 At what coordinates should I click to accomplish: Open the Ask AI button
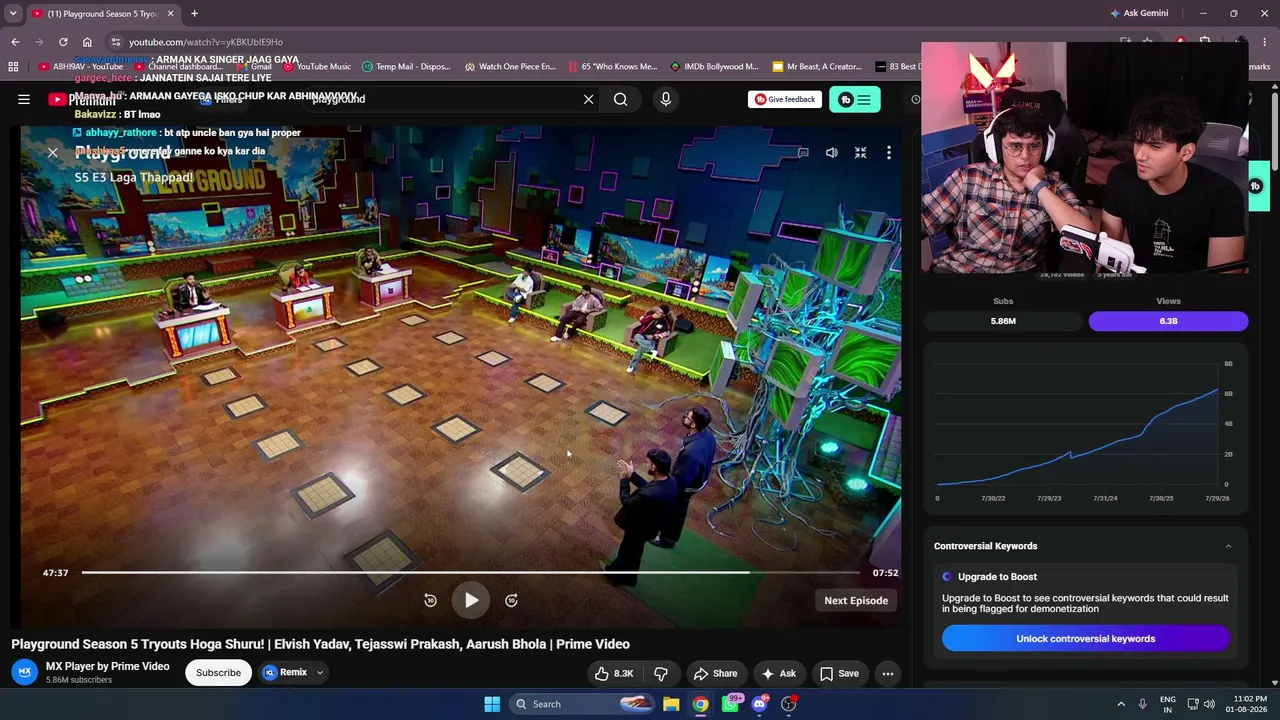(x=778, y=673)
